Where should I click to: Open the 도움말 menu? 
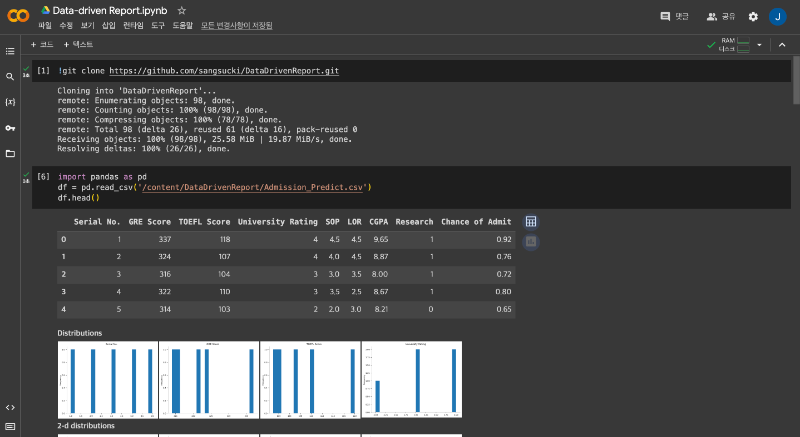pos(182,25)
